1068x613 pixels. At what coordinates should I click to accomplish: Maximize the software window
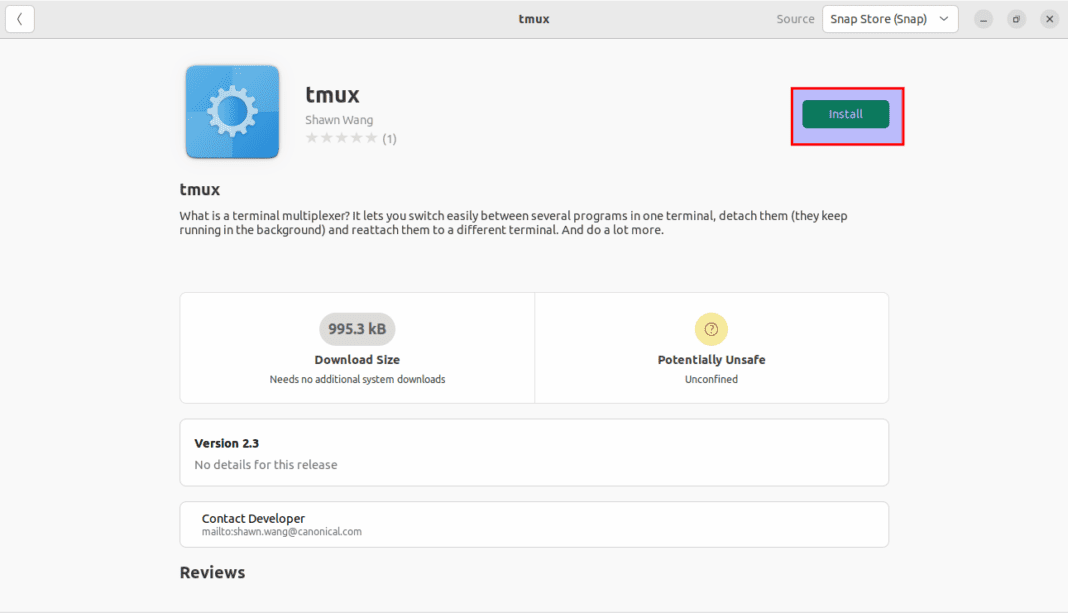tap(1017, 19)
